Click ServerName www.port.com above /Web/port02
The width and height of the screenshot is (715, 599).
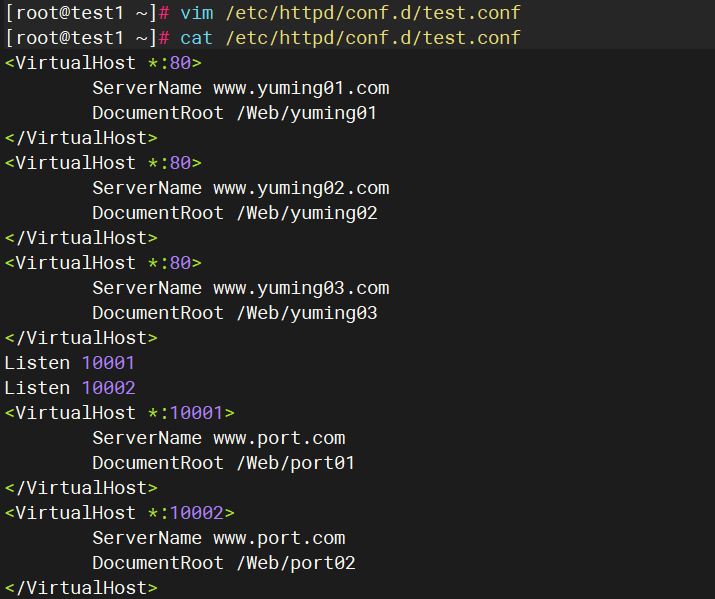tap(219, 538)
